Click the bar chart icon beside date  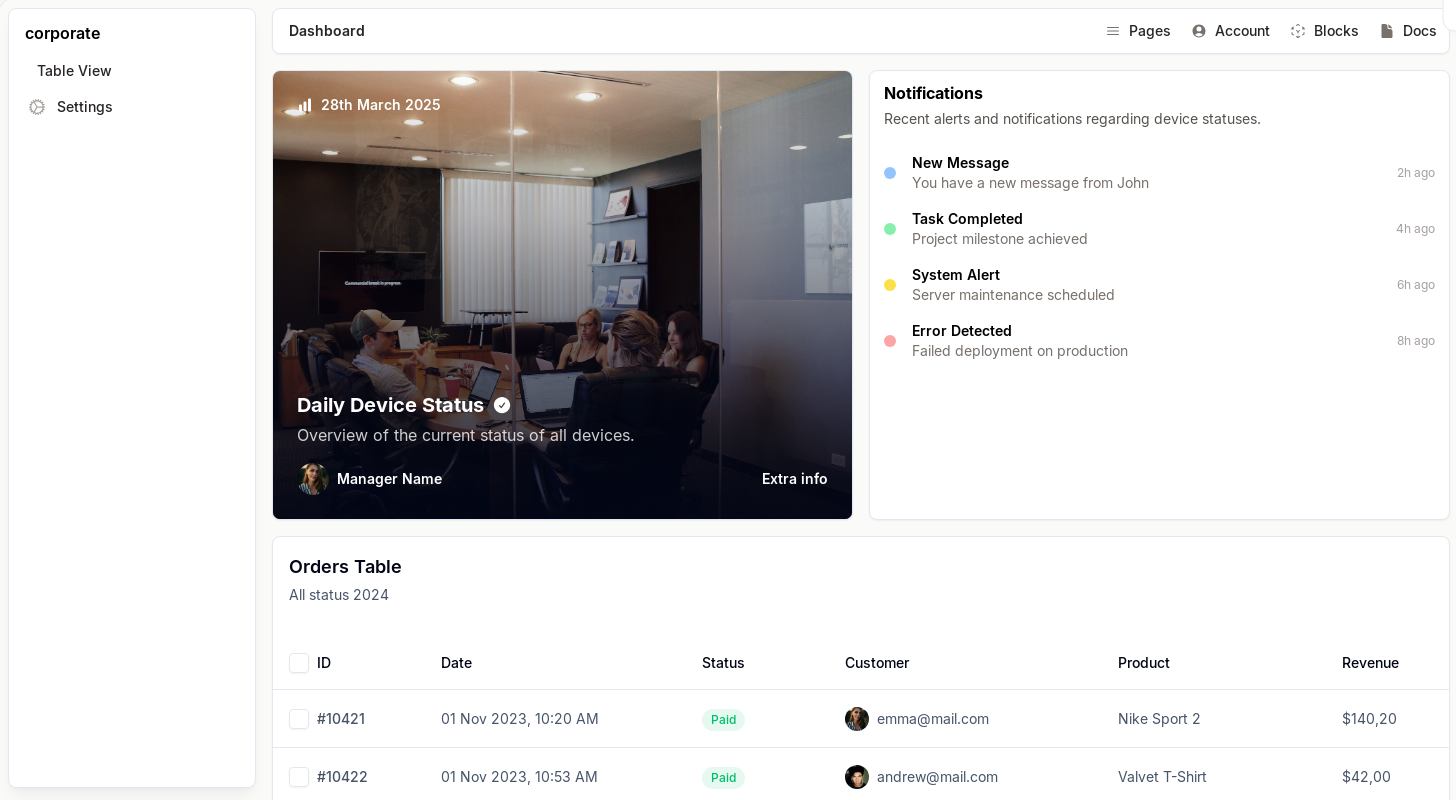pyautogui.click(x=305, y=105)
